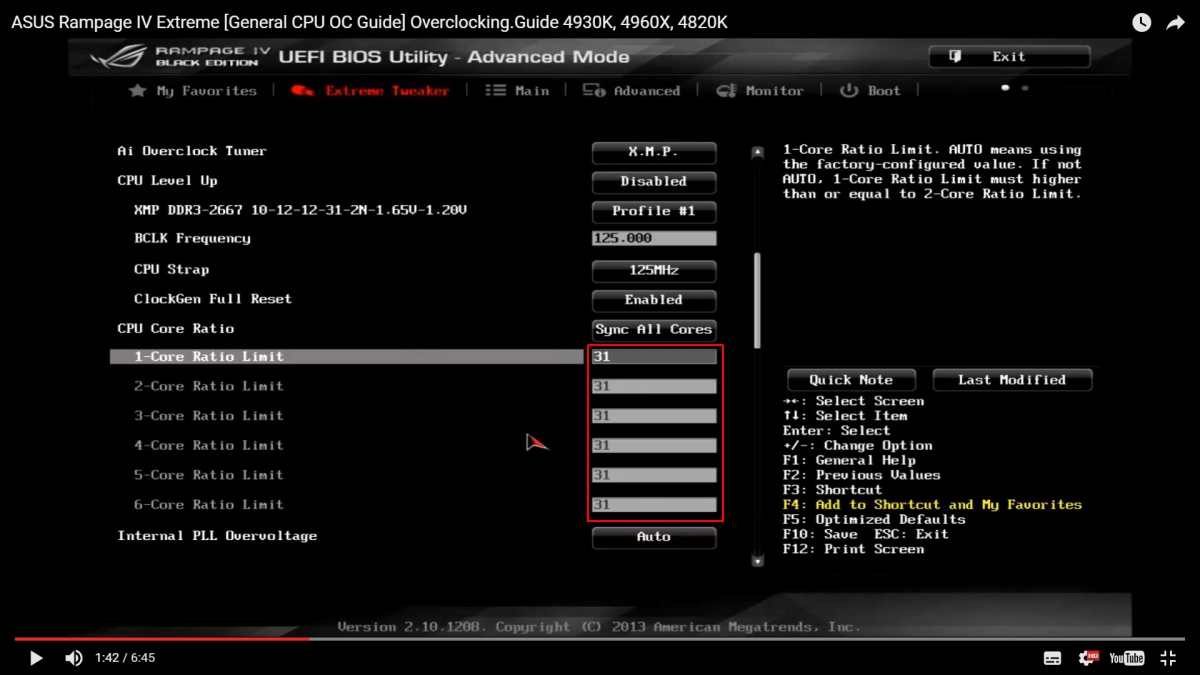Click the "F5: Optimized Defaults" help line
Screen dimensions: 1200x675
click(874, 519)
